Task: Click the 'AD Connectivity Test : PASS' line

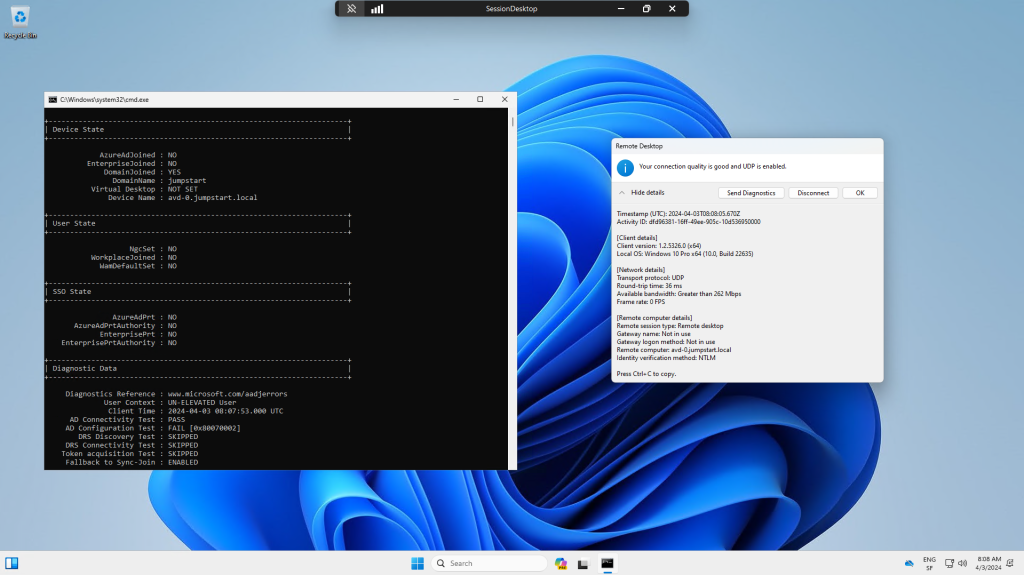Action: pyautogui.click(x=127, y=419)
